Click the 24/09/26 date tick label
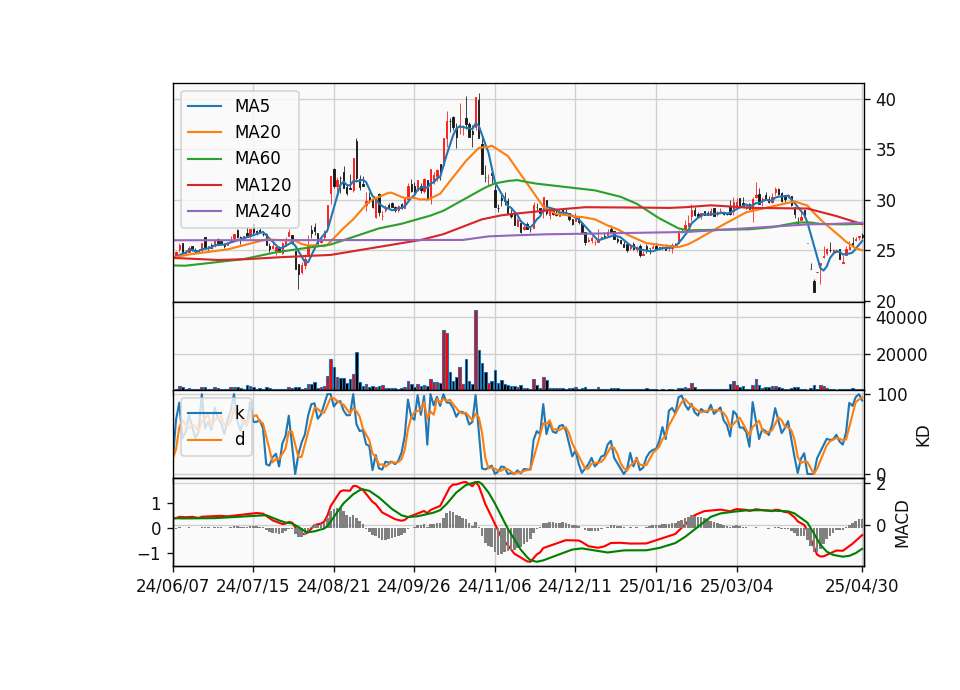 click(x=414, y=587)
